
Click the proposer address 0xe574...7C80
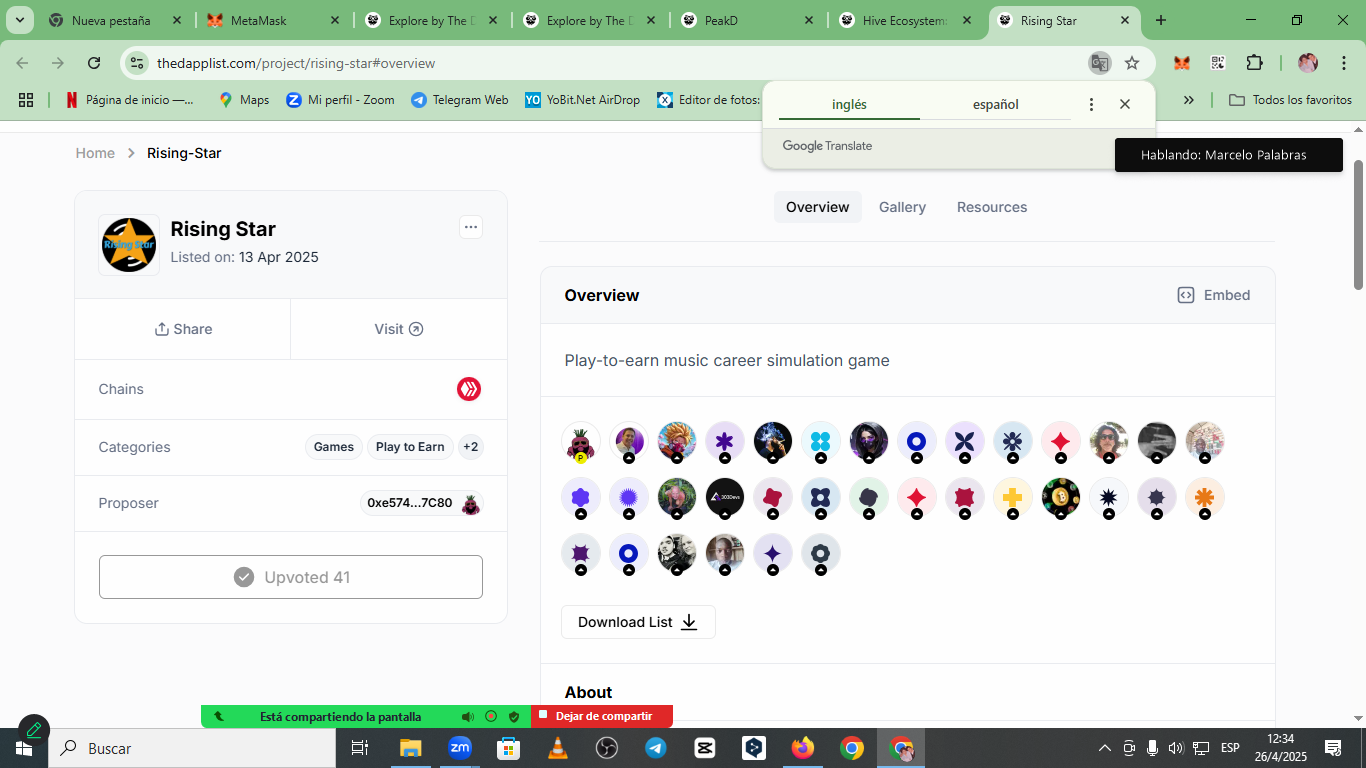point(409,503)
